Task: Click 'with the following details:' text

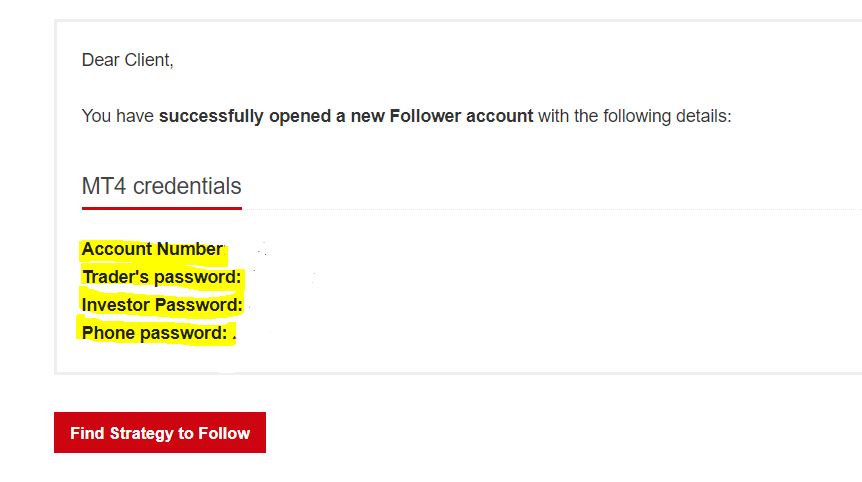Action: point(635,116)
